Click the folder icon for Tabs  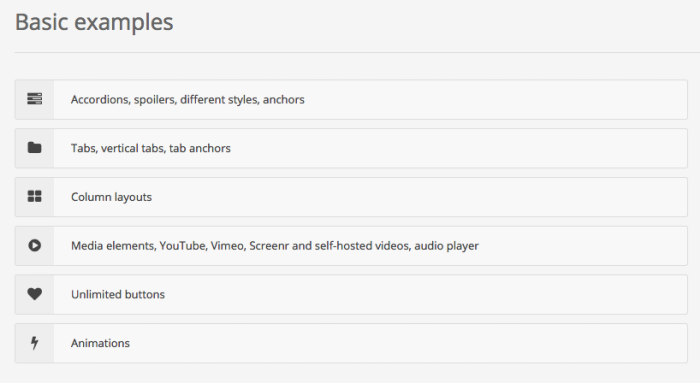point(34,148)
